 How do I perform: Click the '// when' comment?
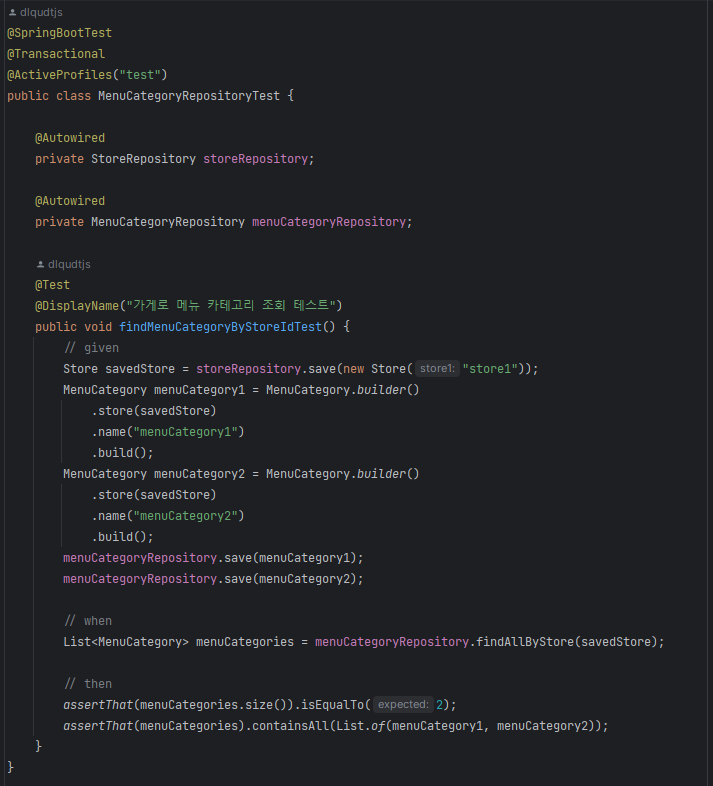pos(88,621)
